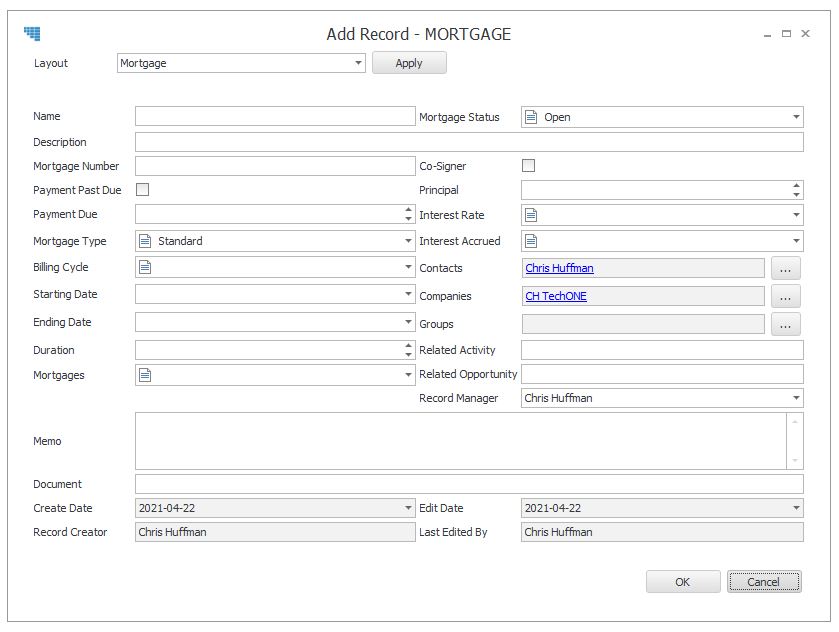
Task: Click the app grid icon in title bar
Action: click(x=32, y=34)
